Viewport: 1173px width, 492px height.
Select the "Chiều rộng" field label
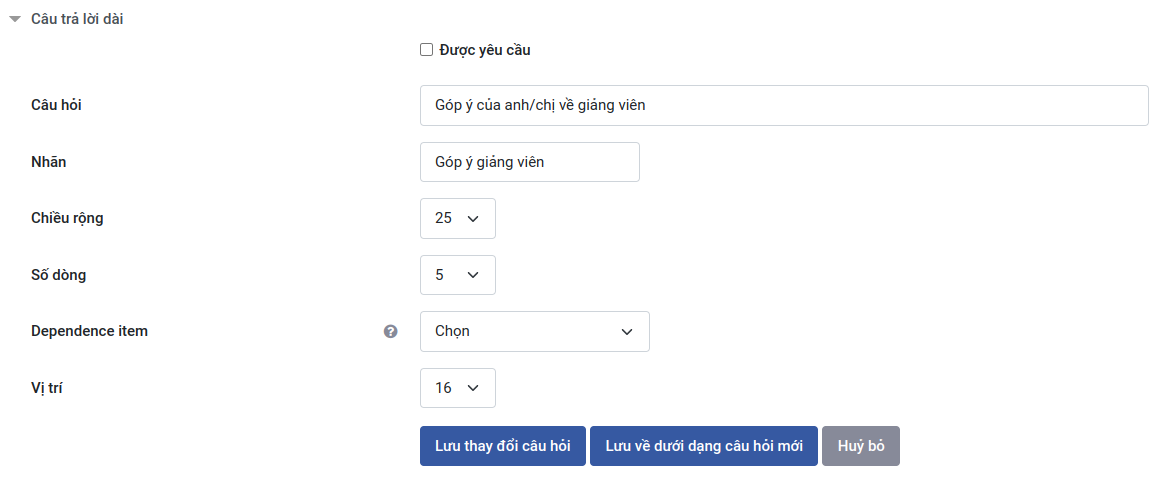67,218
